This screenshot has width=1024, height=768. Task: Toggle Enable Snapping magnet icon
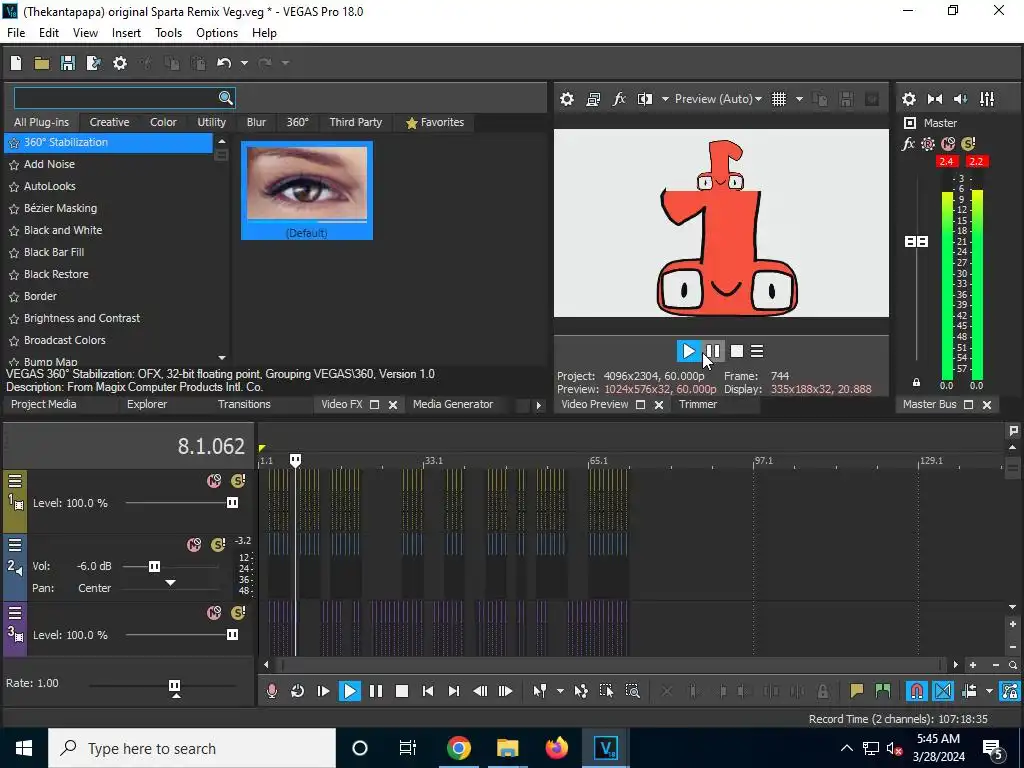coord(917,691)
